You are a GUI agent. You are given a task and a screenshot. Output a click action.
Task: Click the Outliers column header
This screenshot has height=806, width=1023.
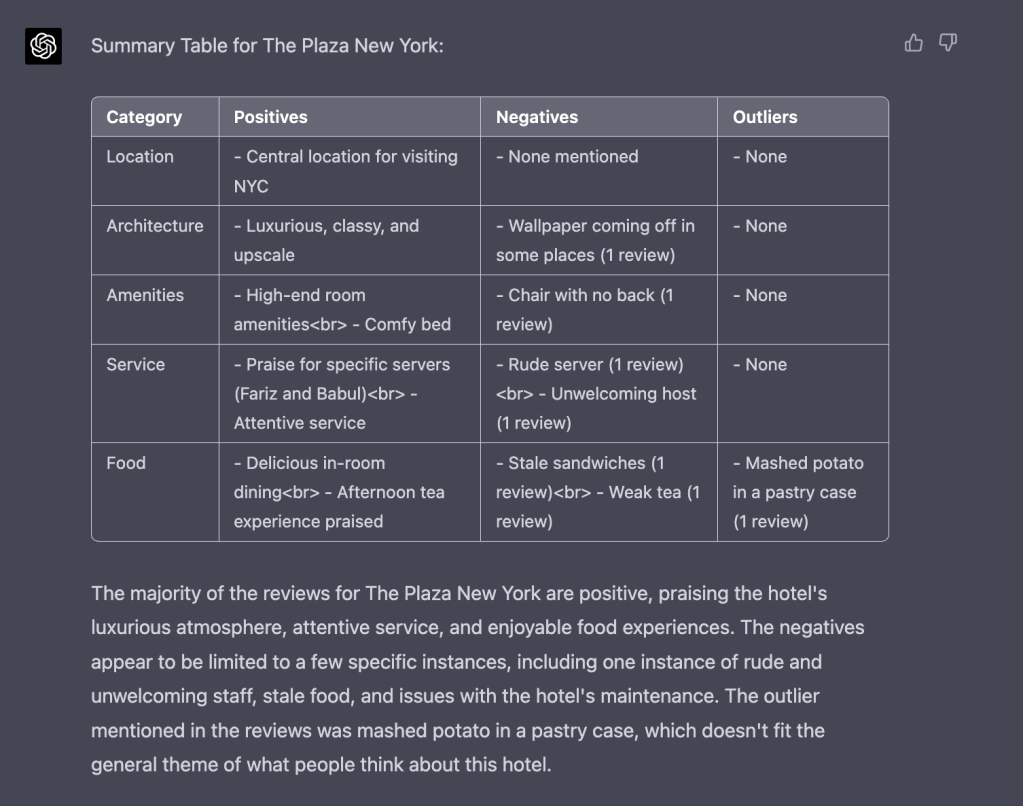click(765, 117)
